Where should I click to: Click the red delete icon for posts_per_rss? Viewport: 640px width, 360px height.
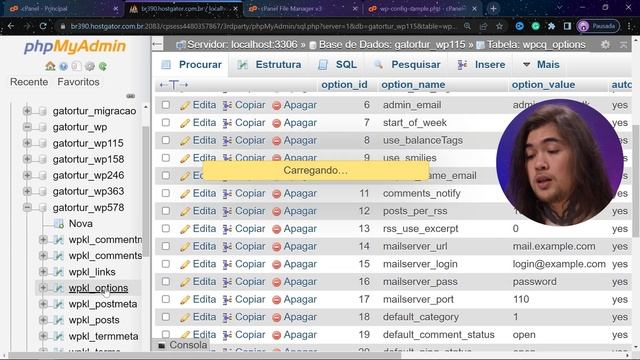tap(276, 211)
